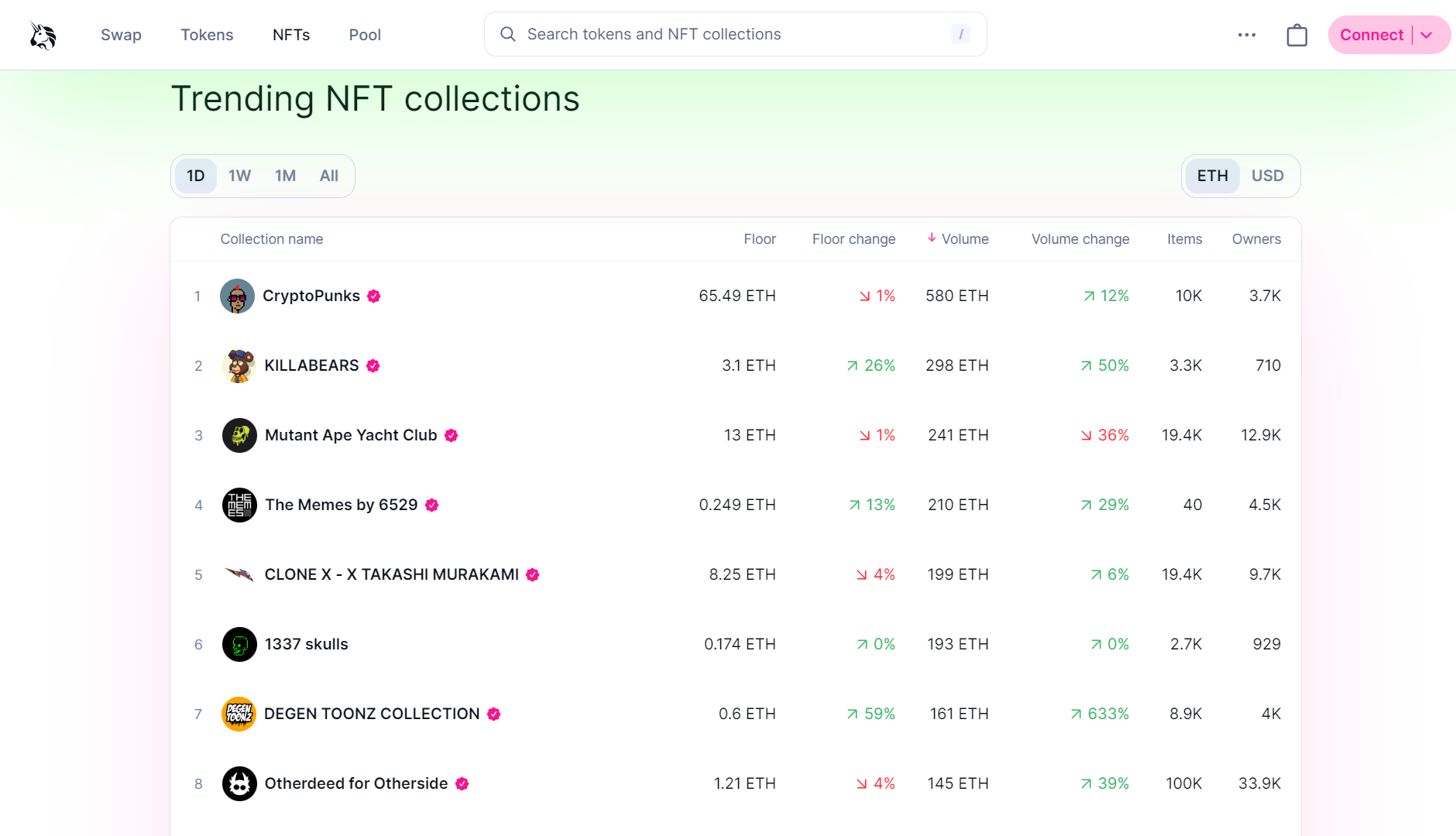Viewport: 1456px width, 836px height.
Task: Click 1337 skulls volume 193 ETH
Action: (x=958, y=644)
